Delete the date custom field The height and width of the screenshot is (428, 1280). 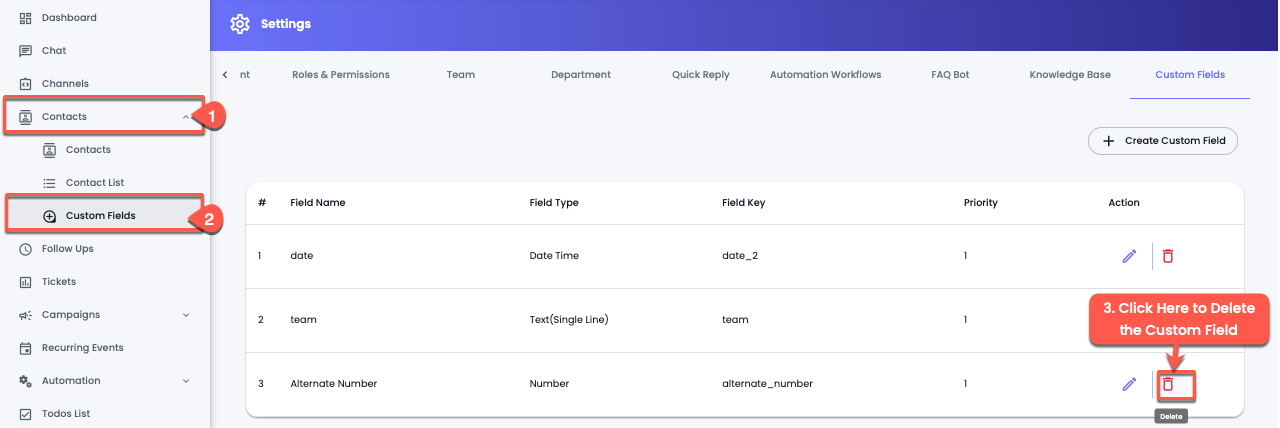tap(1167, 256)
